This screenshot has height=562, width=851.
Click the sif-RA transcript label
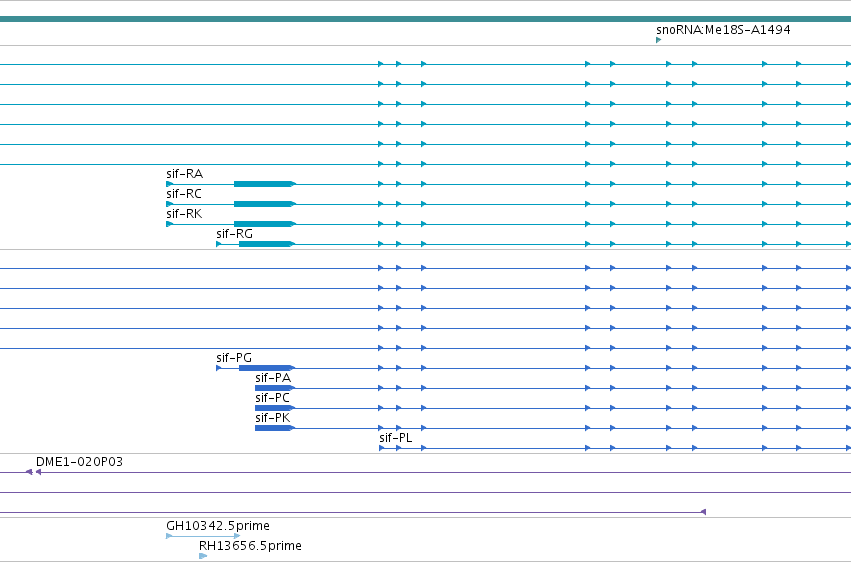(x=185, y=174)
